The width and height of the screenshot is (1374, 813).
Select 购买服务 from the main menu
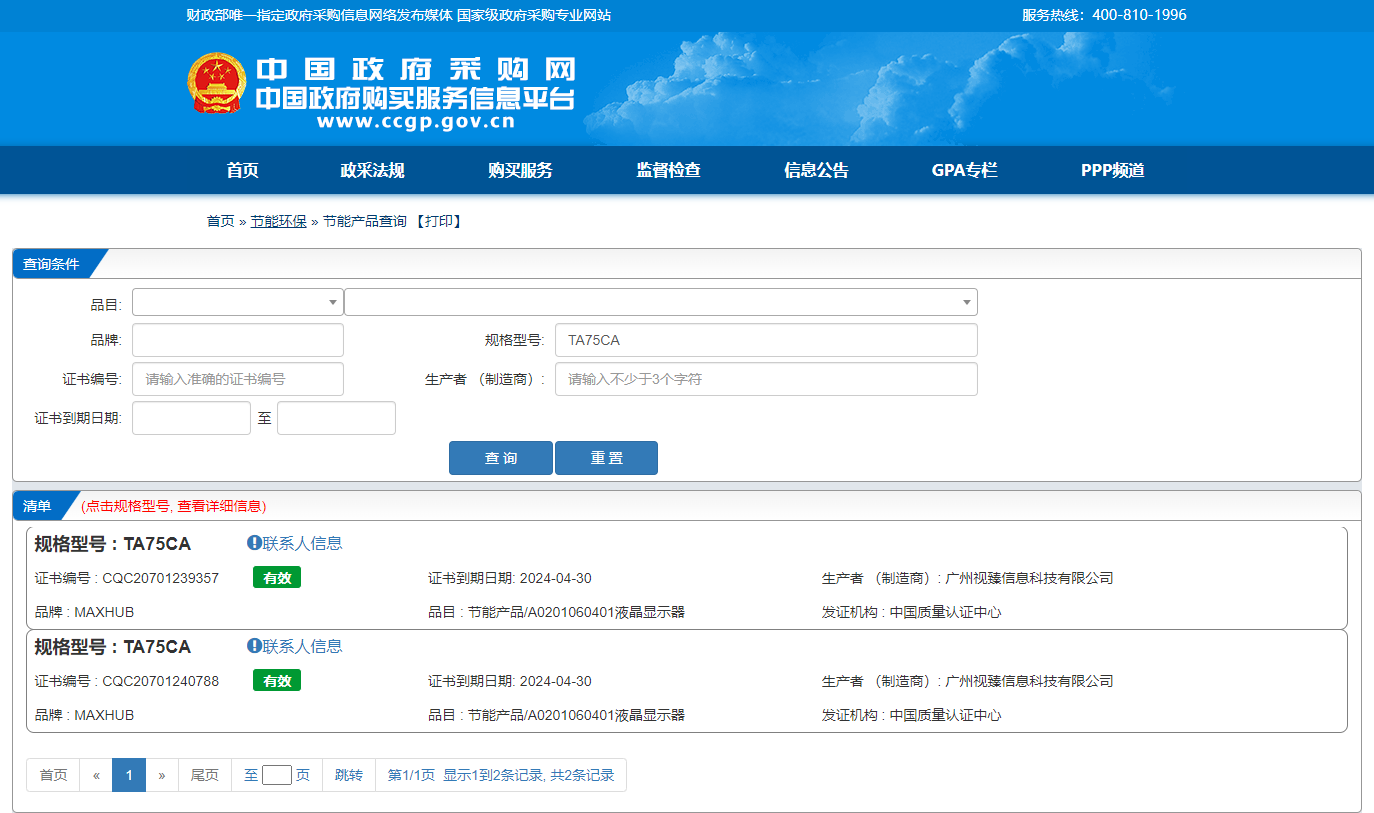(520, 170)
